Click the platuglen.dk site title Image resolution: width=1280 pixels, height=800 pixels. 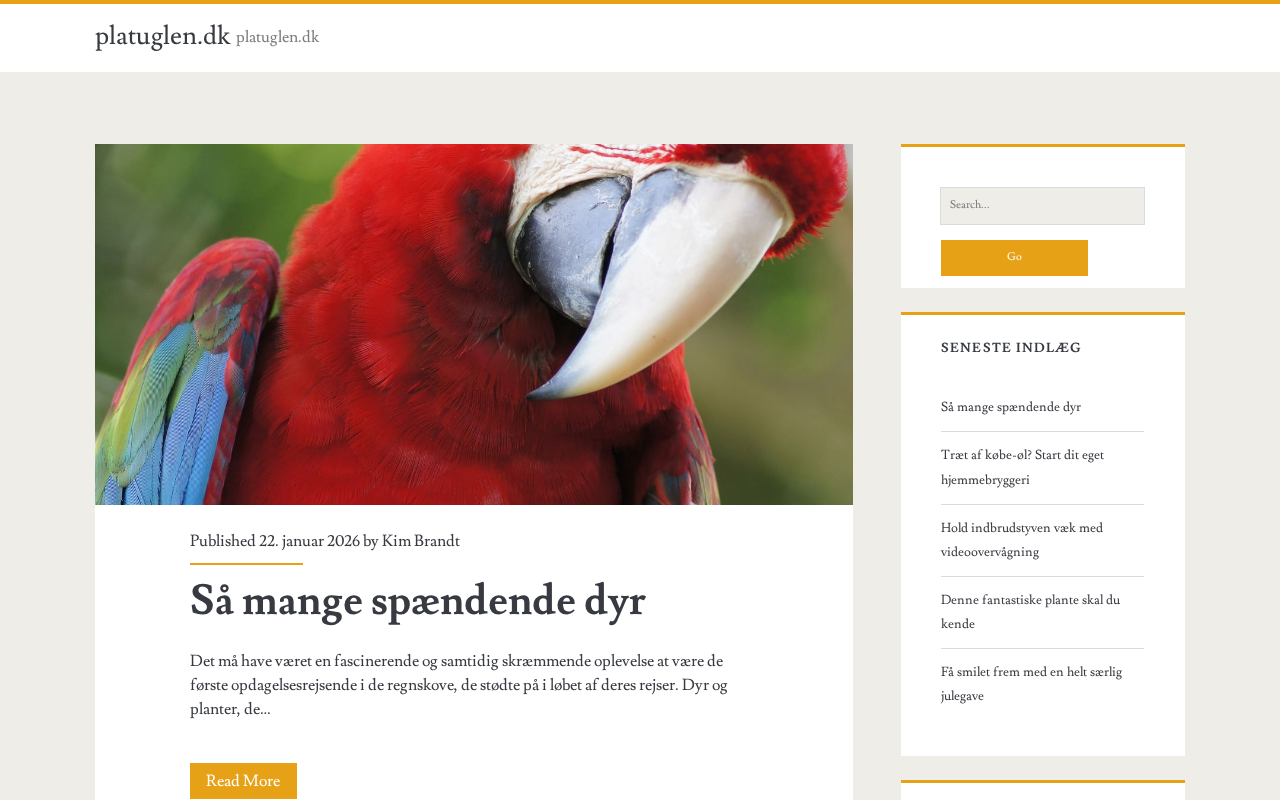[x=162, y=36]
